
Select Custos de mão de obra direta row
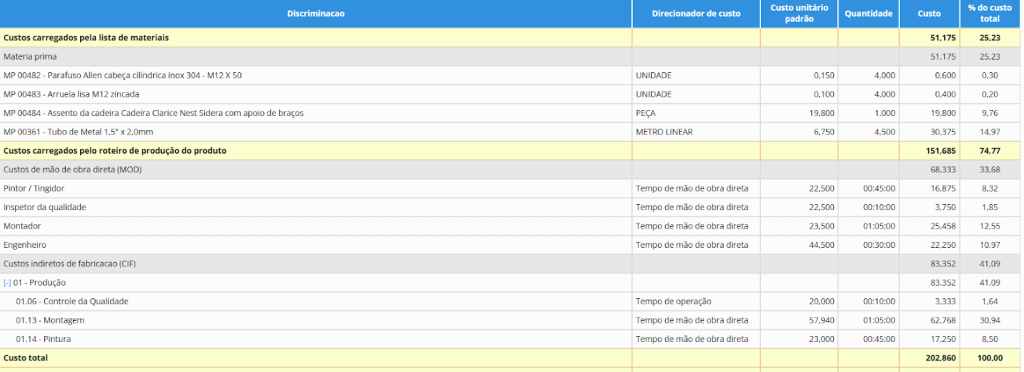(x=510, y=170)
